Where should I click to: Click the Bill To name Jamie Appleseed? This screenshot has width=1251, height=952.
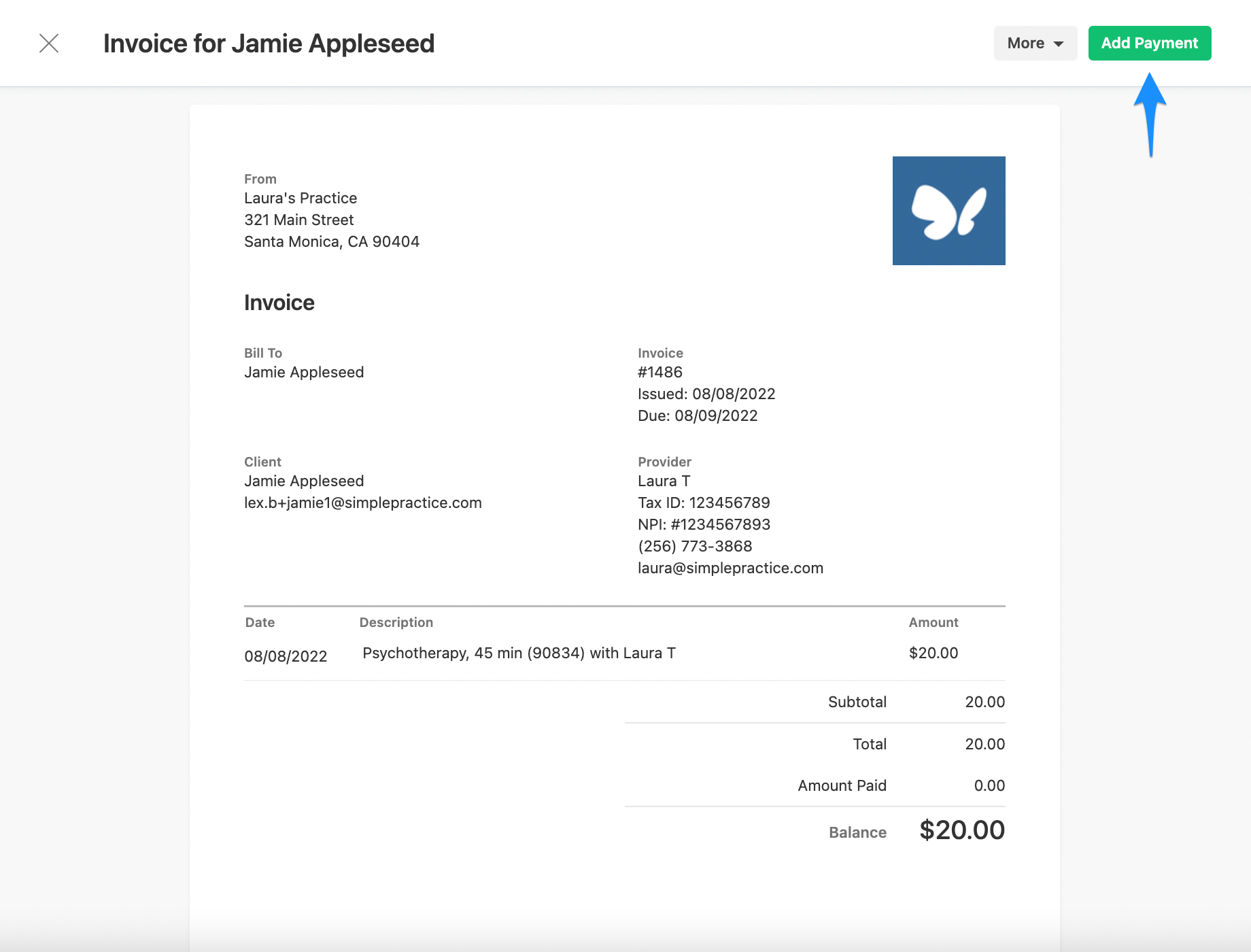(x=304, y=372)
